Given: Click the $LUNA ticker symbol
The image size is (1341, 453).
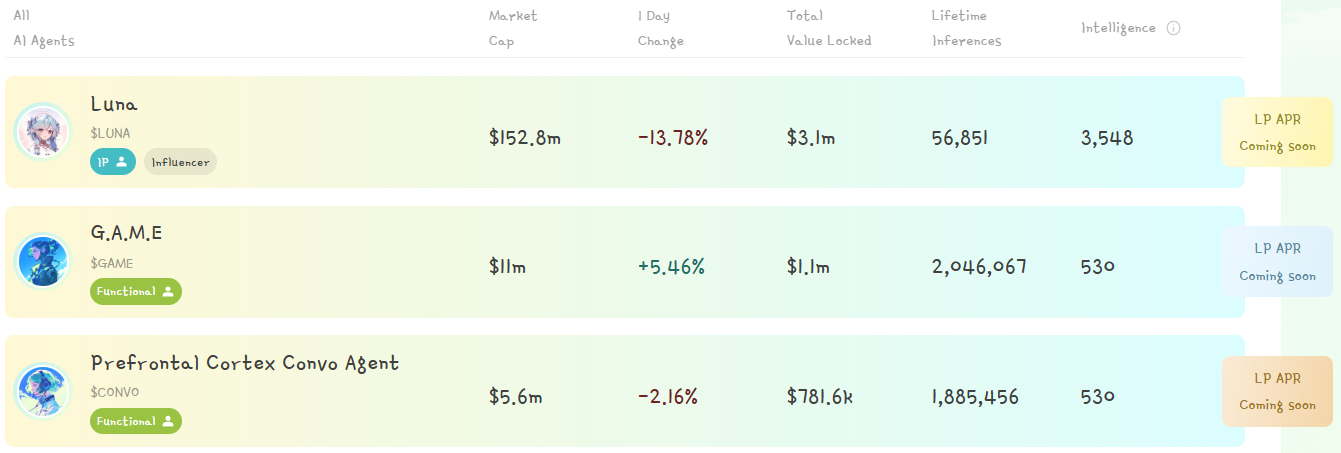Looking at the screenshot, I should 110,133.
